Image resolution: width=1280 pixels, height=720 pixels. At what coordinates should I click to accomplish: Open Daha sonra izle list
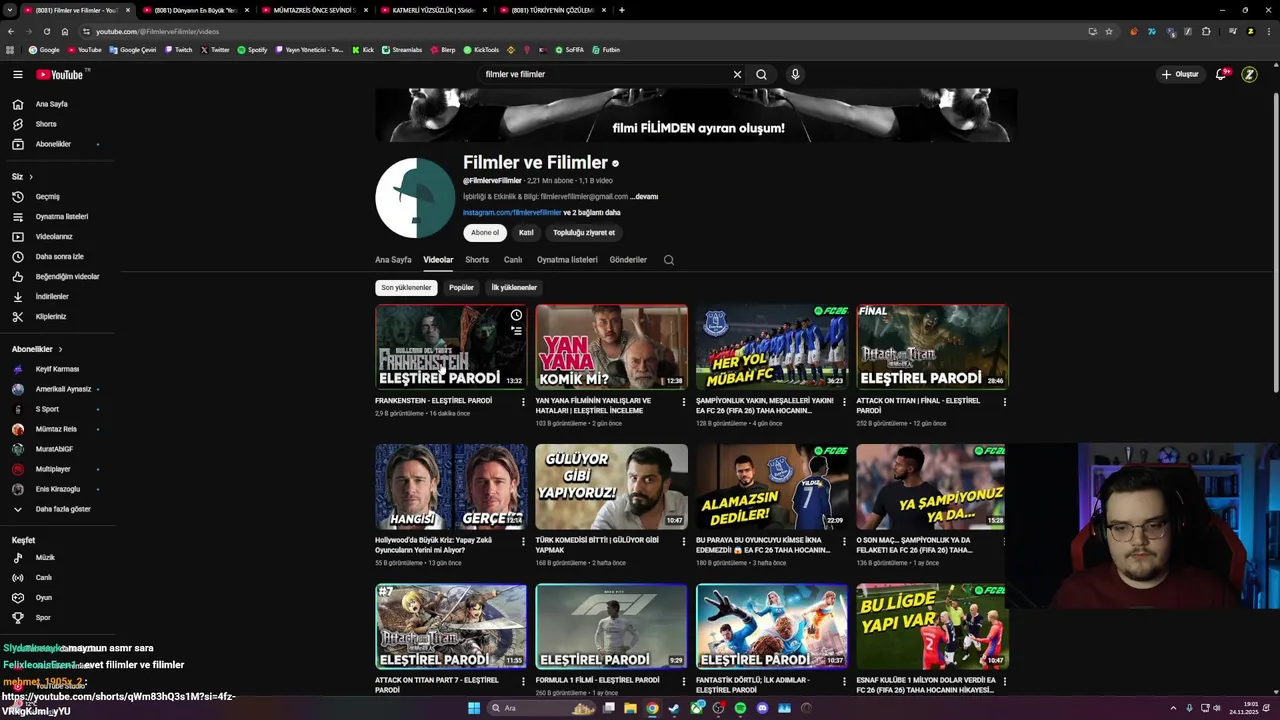pos(60,256)
